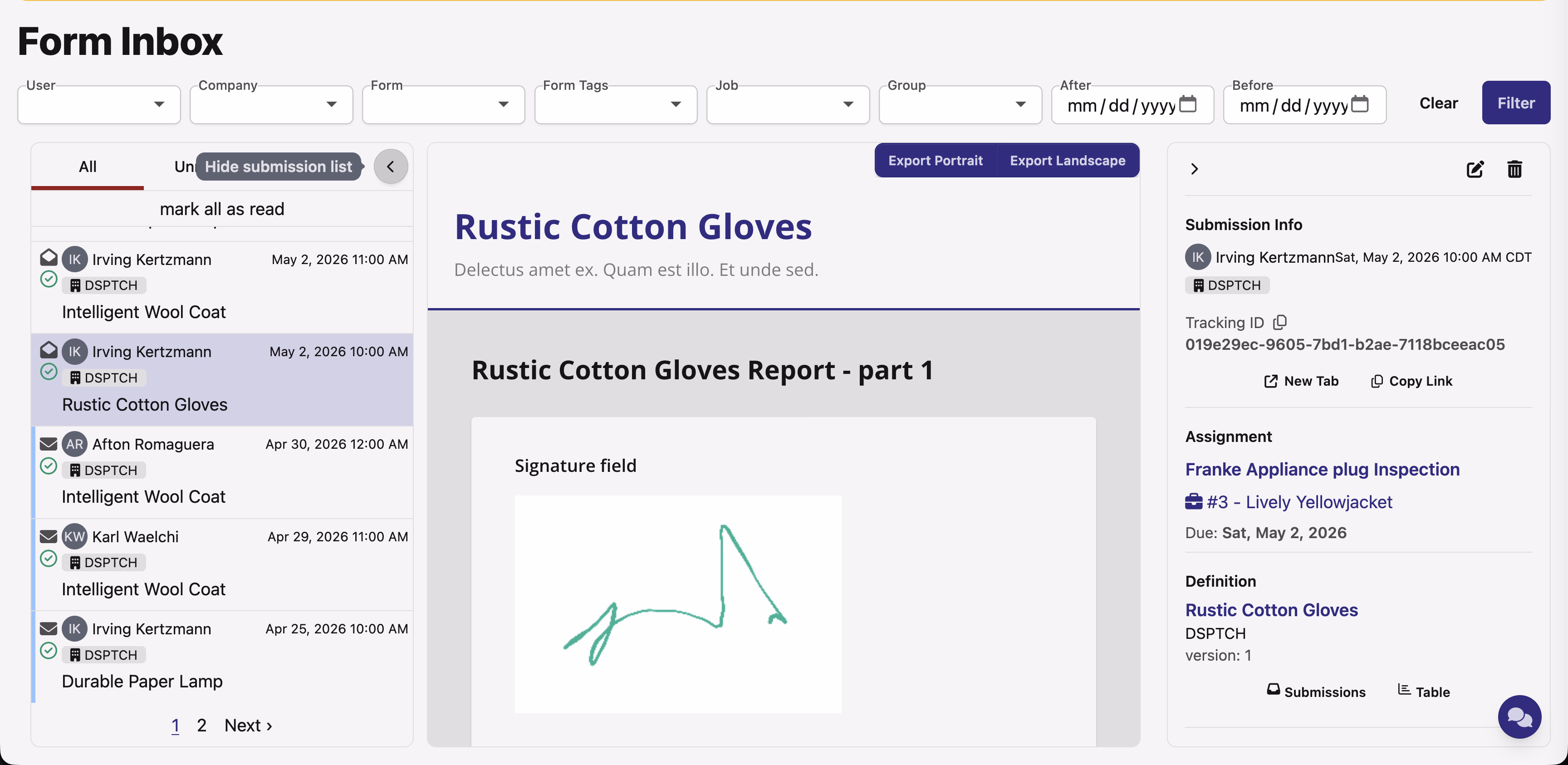1568x765 pixels.
Task: Copy Link to the submission
Action: (1411, 381)
